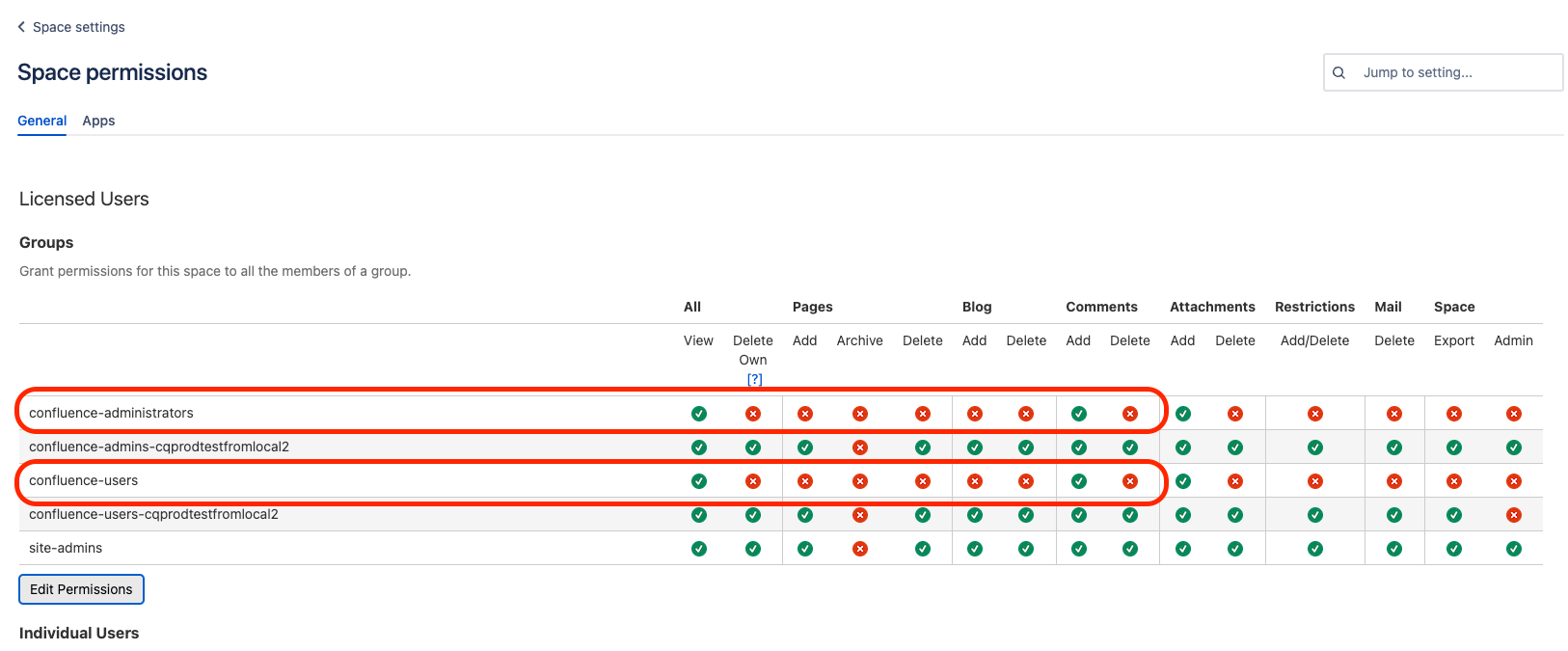This screenshot has height=651, width=1568.
Task: Click confluence-admins-cqprodtestfromlocal2 Blog Add check icon
Action: tap(975, 448)
